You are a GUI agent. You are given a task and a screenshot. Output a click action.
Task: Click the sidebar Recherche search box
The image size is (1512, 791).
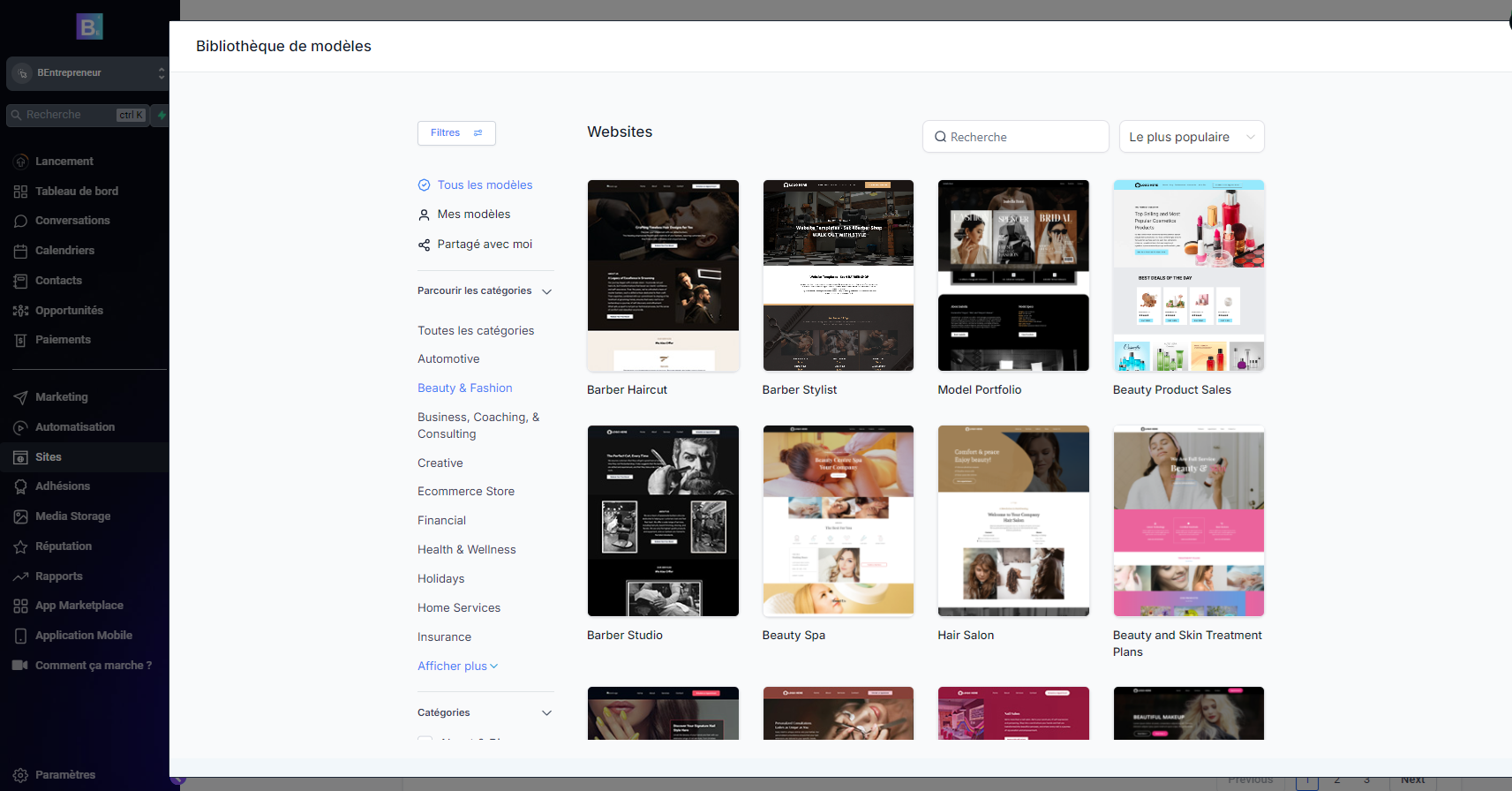[x=77, y=115]
